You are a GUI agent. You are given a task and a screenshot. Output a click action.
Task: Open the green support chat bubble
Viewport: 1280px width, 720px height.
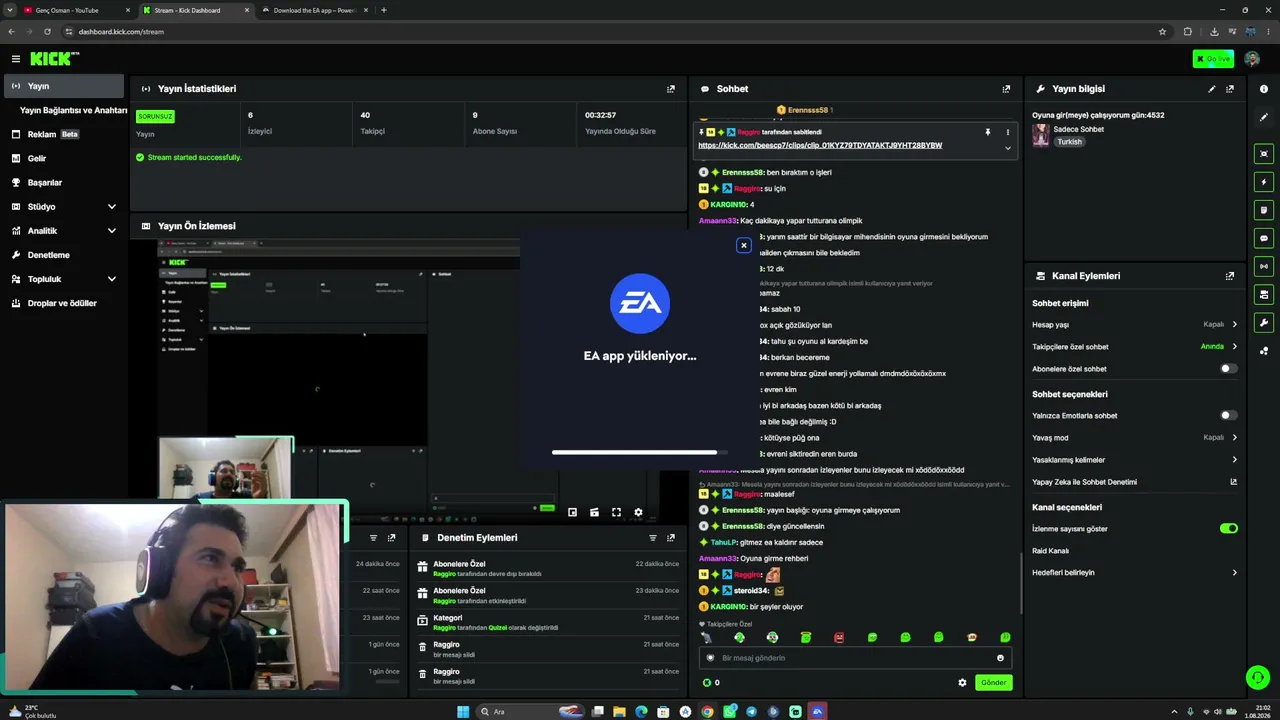pos(1258,677)
